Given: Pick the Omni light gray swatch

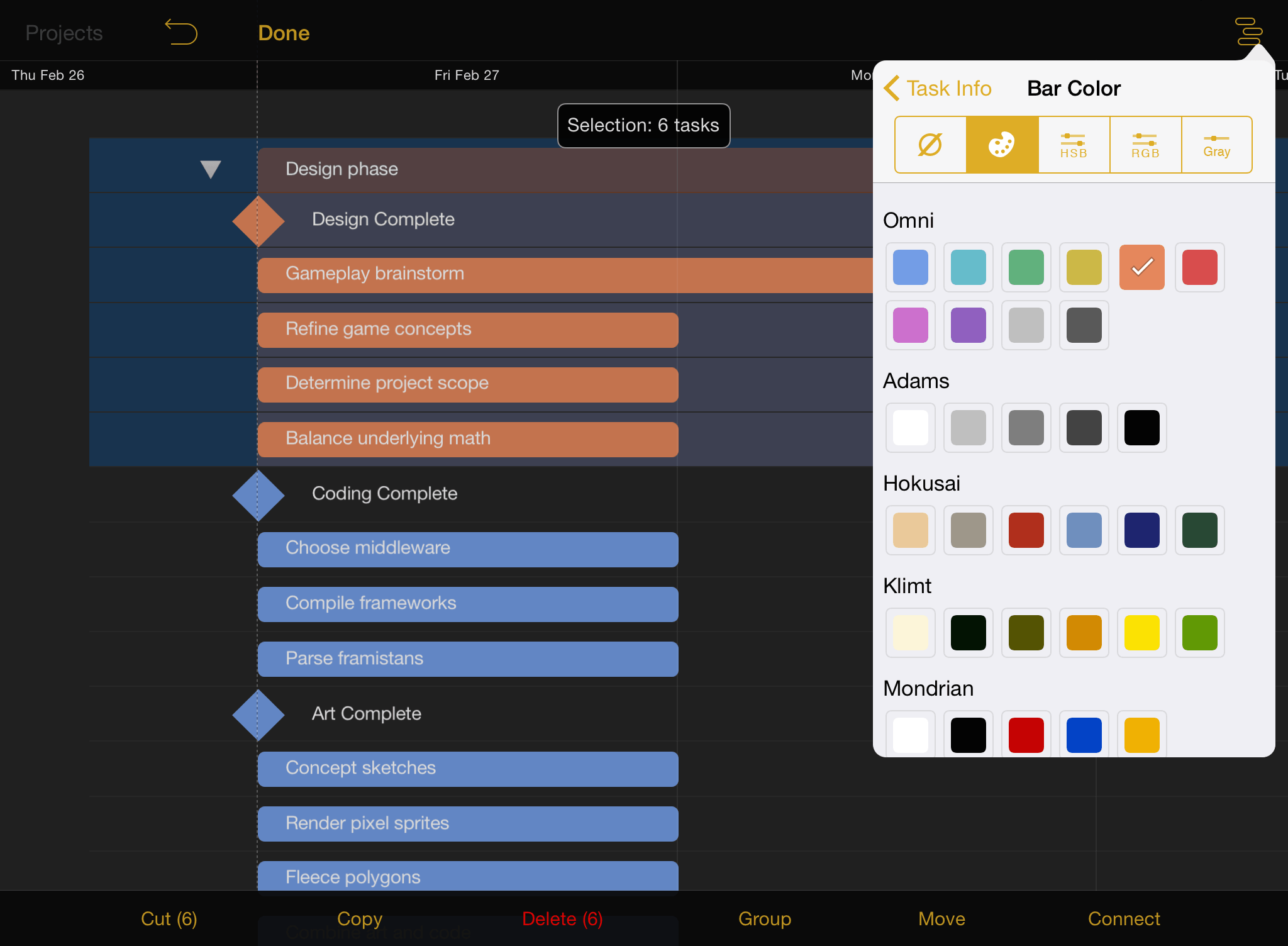Looking at the screenshot, I should (1026, 325).
